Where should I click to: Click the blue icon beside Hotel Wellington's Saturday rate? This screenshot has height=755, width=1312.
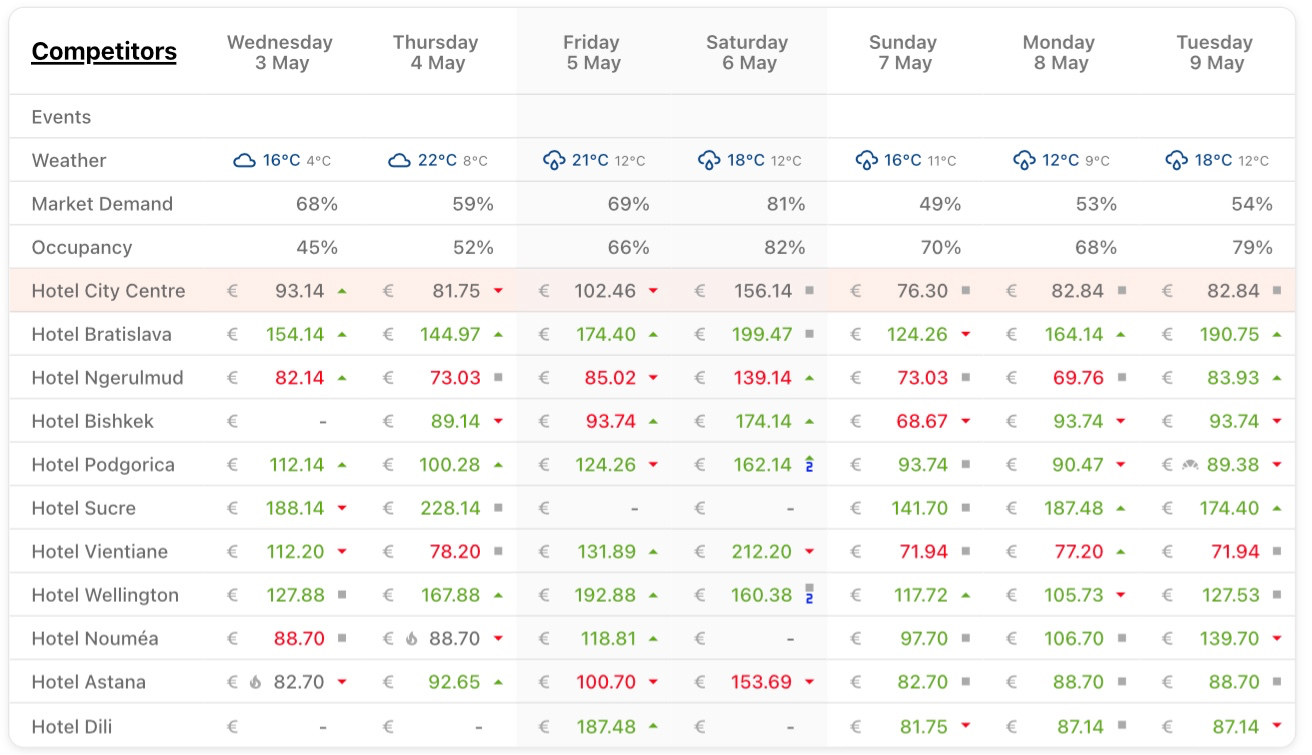(809, 595)
